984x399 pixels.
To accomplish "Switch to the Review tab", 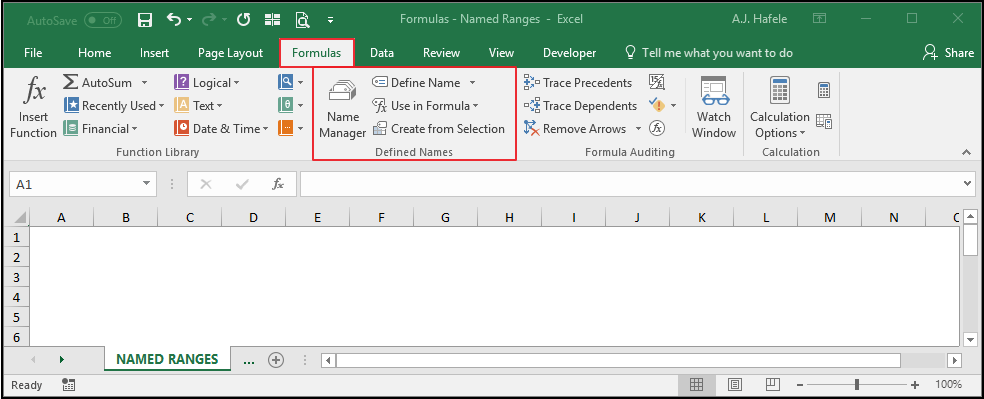I will [x=441, y=53].
